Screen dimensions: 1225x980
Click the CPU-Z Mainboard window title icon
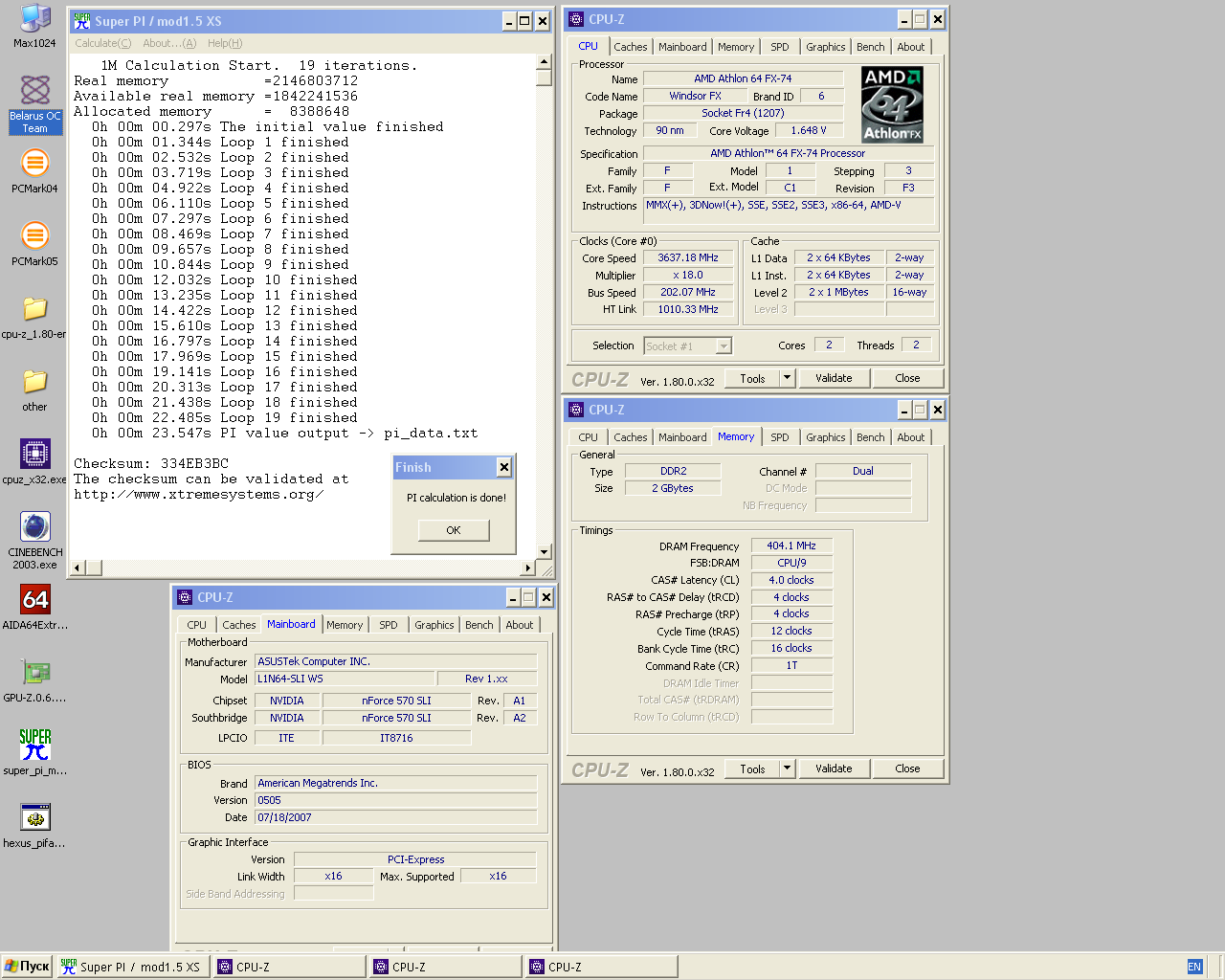point(185,597)
